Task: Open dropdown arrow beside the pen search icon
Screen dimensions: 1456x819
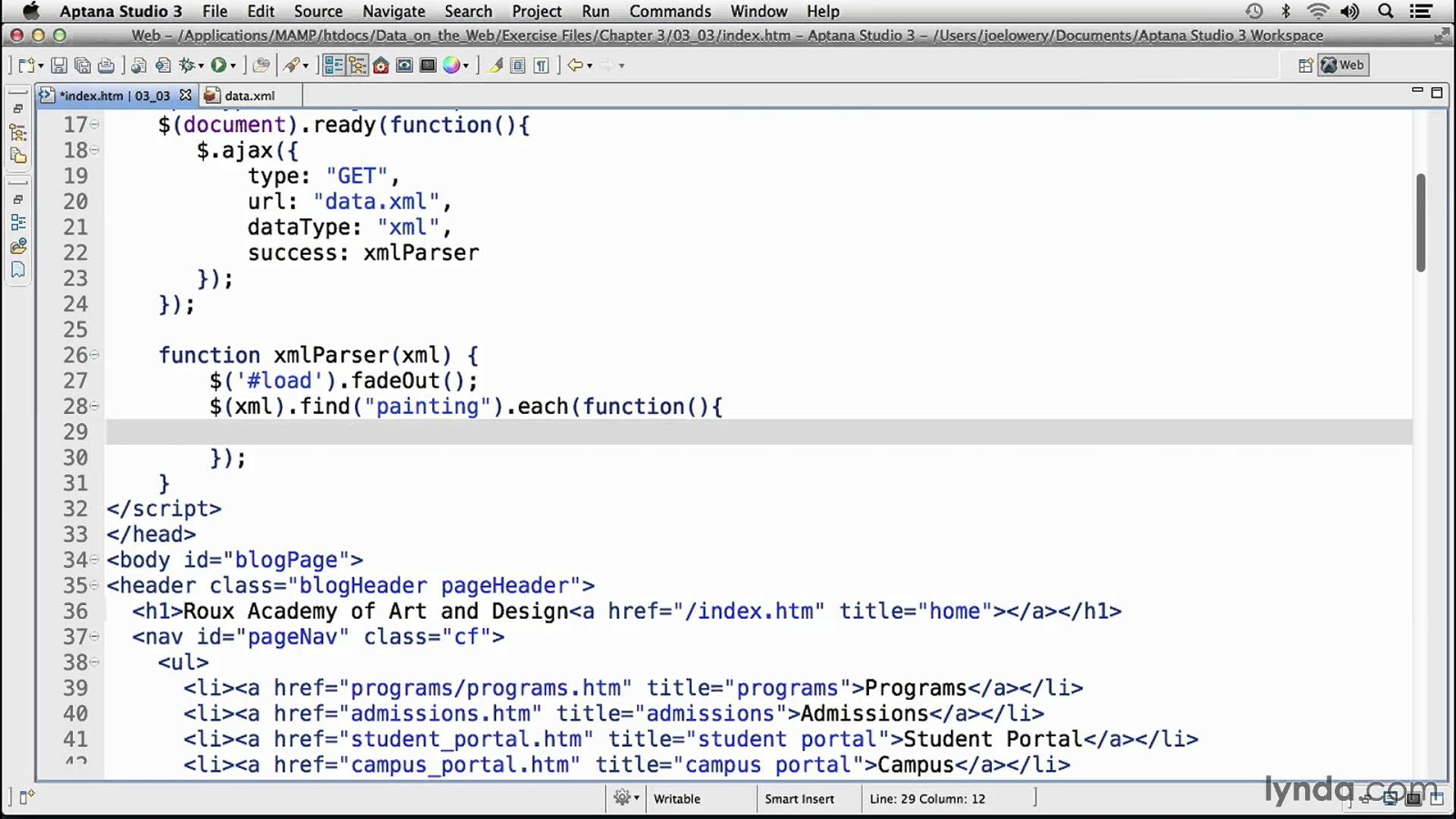Action: (306, 66)
